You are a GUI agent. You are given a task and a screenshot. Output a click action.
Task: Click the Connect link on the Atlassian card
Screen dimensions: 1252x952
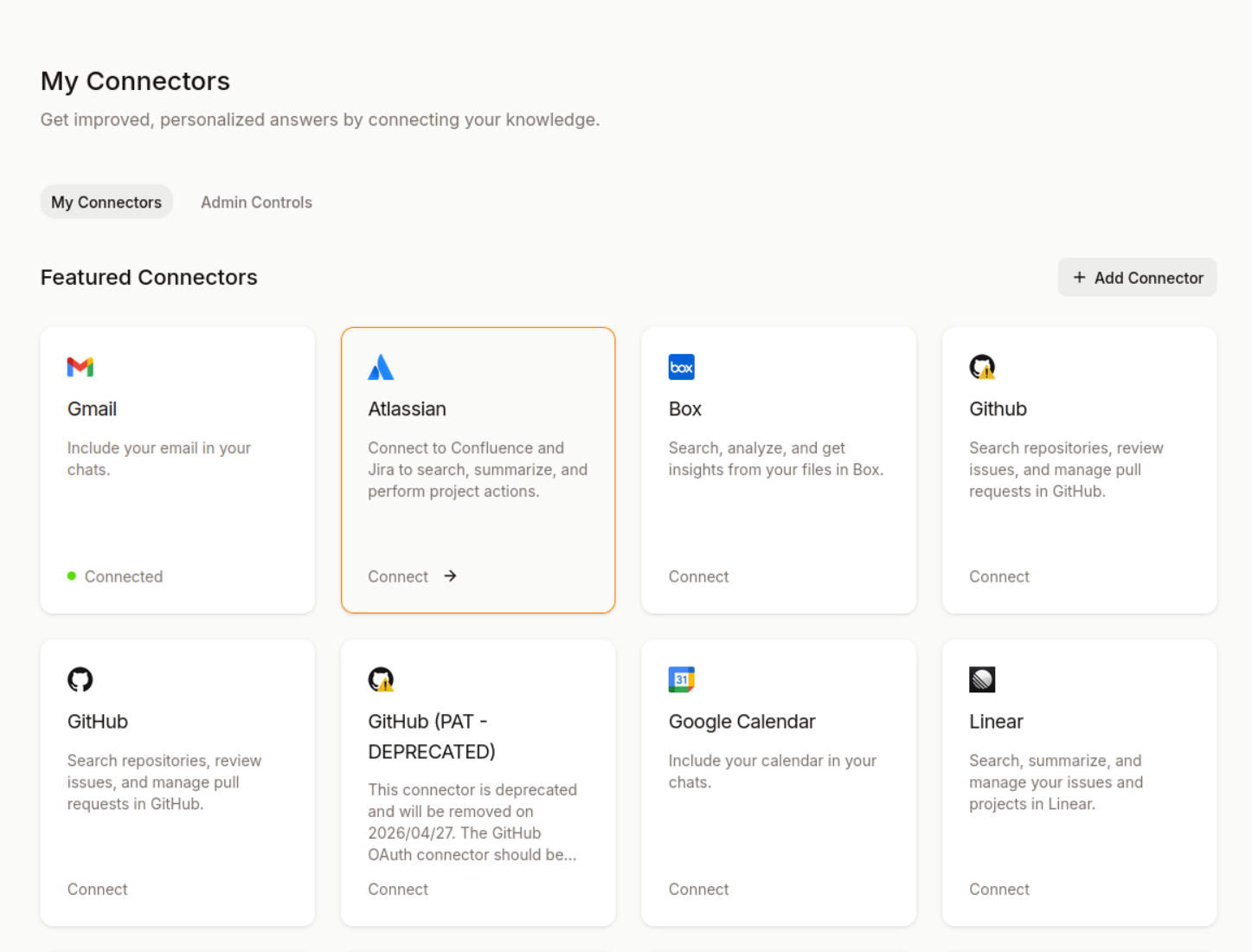pyautogui.click(x=398, y=576)
